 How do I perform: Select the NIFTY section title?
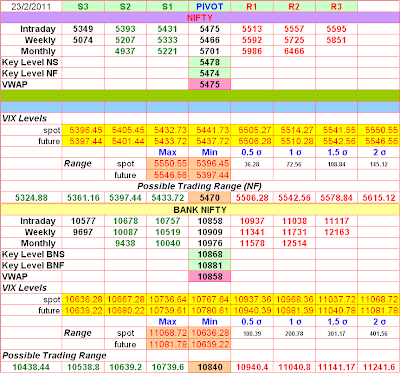(x=200, y=18)
